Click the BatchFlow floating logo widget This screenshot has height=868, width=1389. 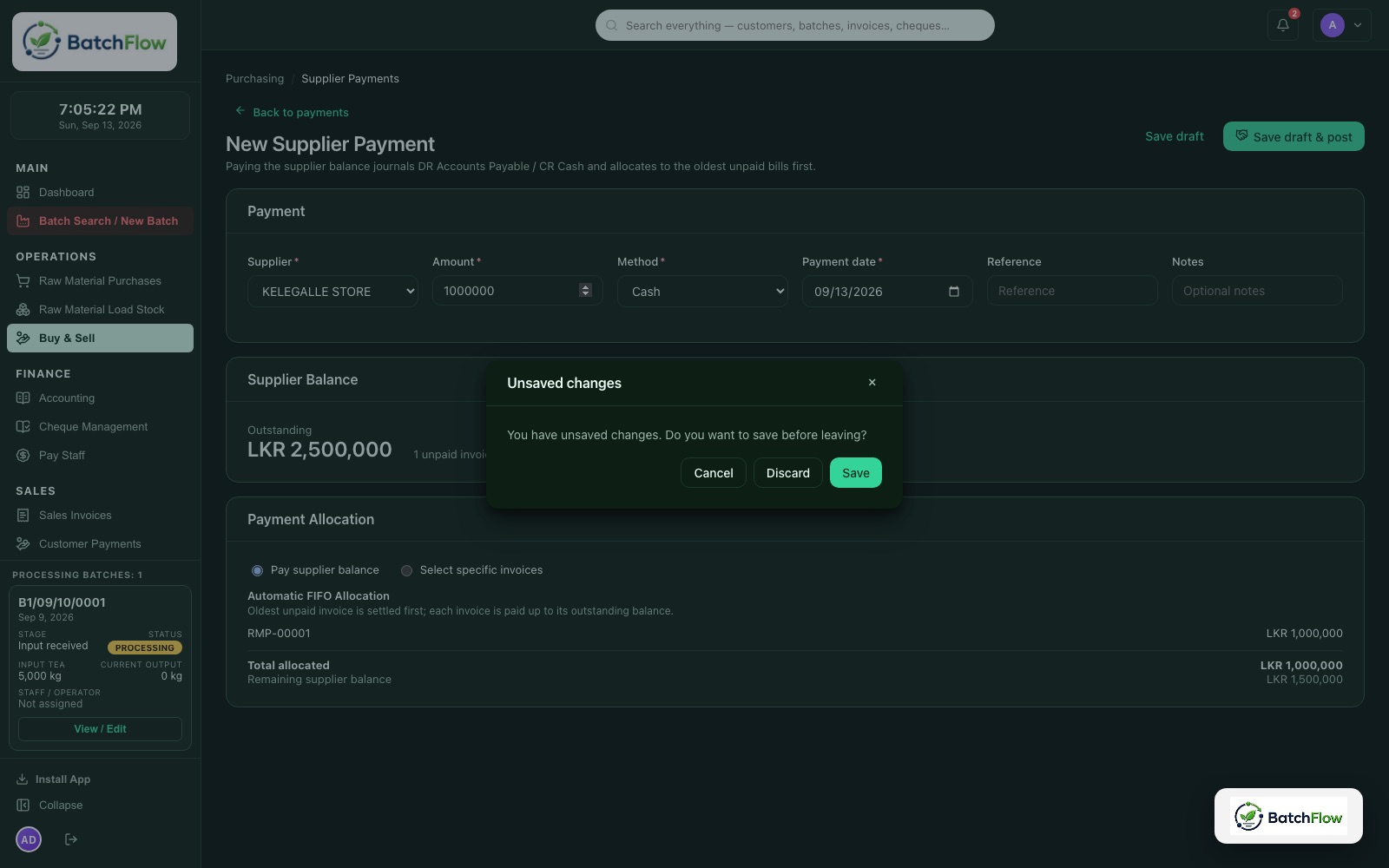click(x=1288, y=816)
